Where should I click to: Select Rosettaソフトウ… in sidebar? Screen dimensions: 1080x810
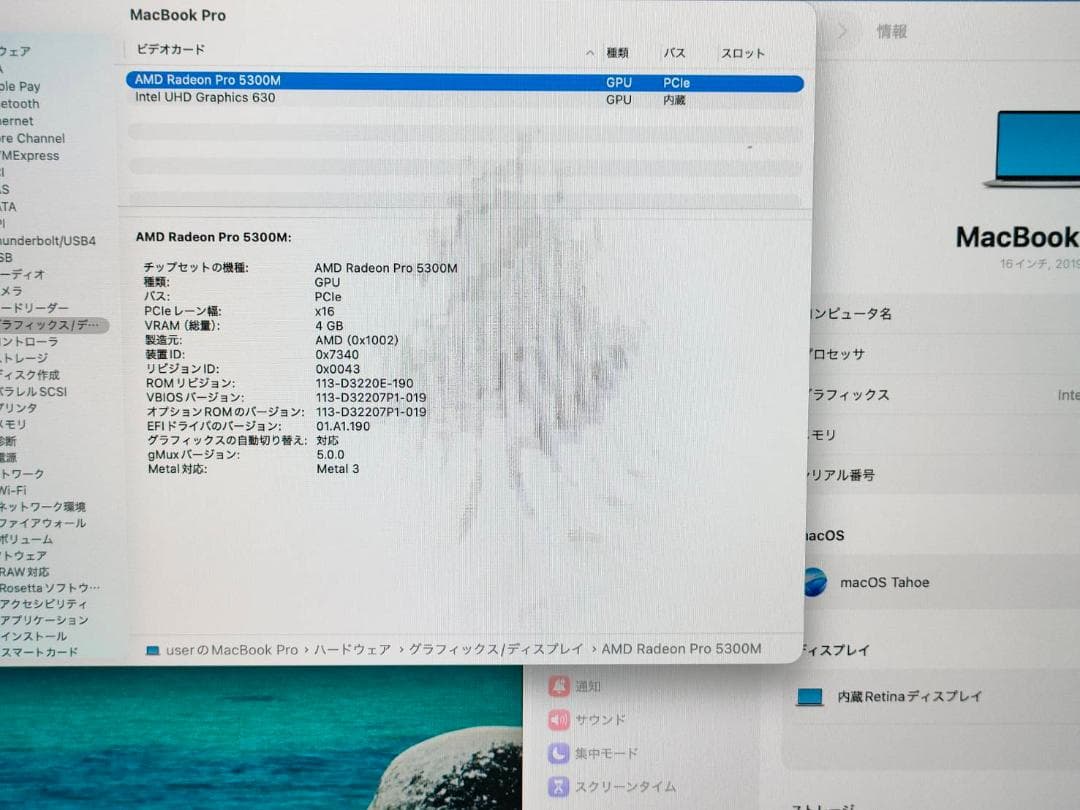tap(50, 588)
